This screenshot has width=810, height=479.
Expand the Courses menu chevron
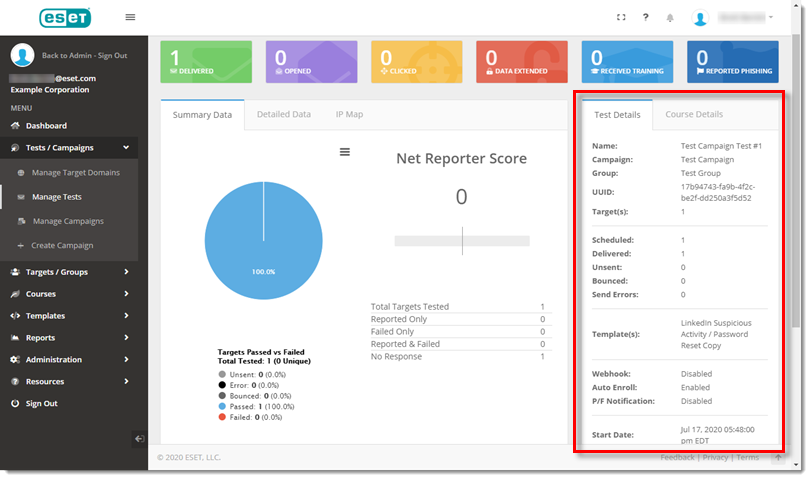126,293
